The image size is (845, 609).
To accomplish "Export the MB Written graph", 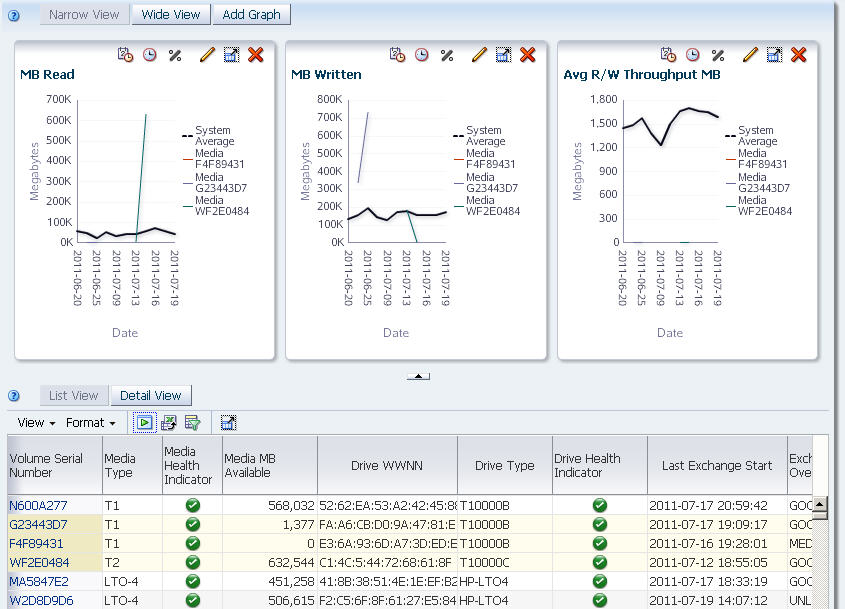I will pyautogui.click(x=503, y=54).
